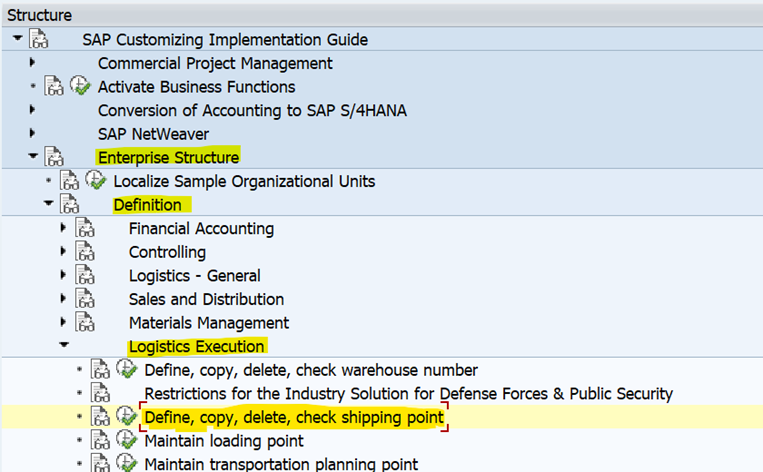
Task: Open documentation icon for Materials Management
Action: point(85,323)
